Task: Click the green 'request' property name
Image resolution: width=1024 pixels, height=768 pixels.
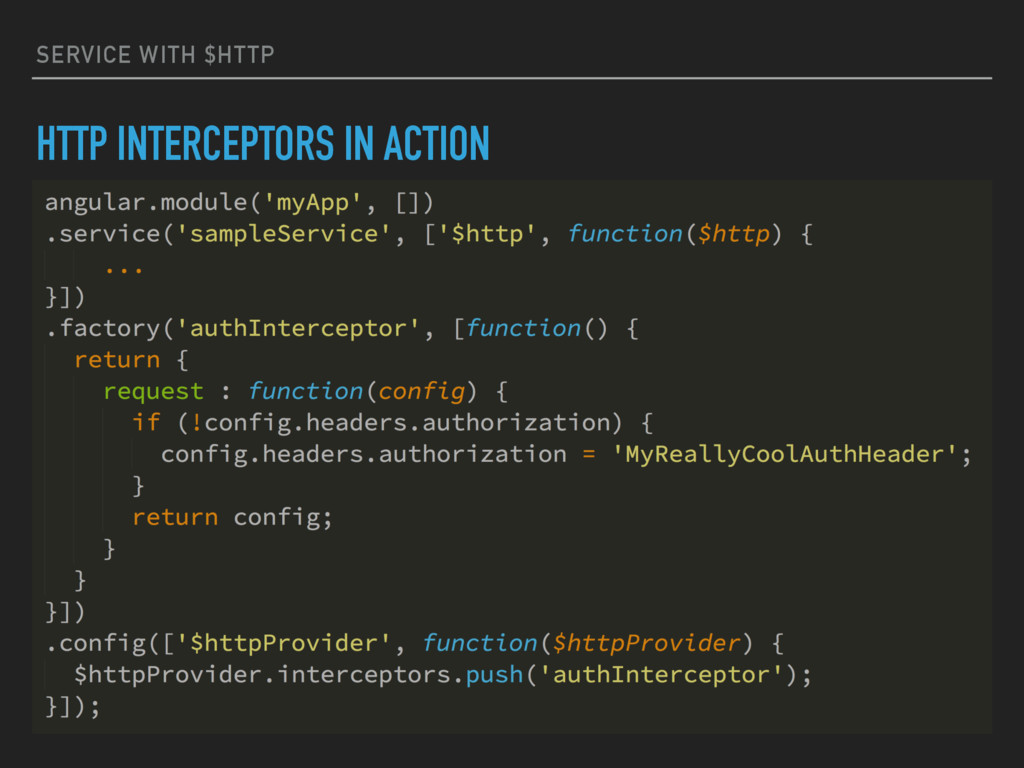Action: coord(153,392)
